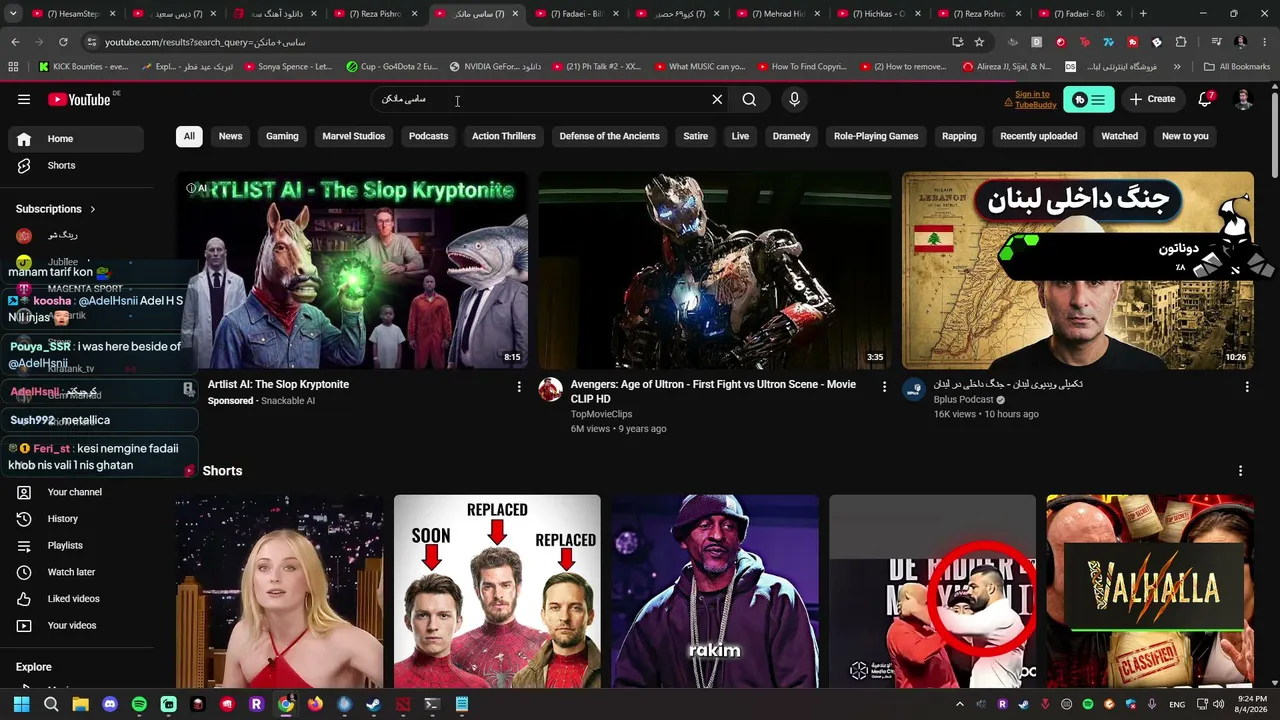
Task: Open Liked videos in the sidebar
Action: [76, 599]
